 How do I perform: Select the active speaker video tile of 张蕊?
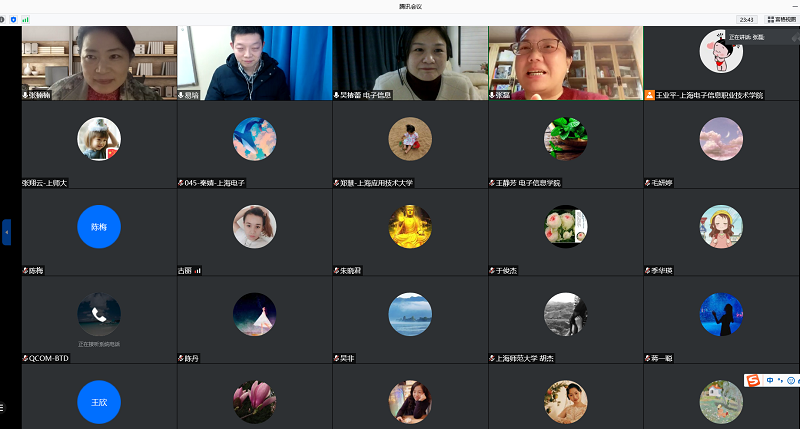[x=565, y=62]
